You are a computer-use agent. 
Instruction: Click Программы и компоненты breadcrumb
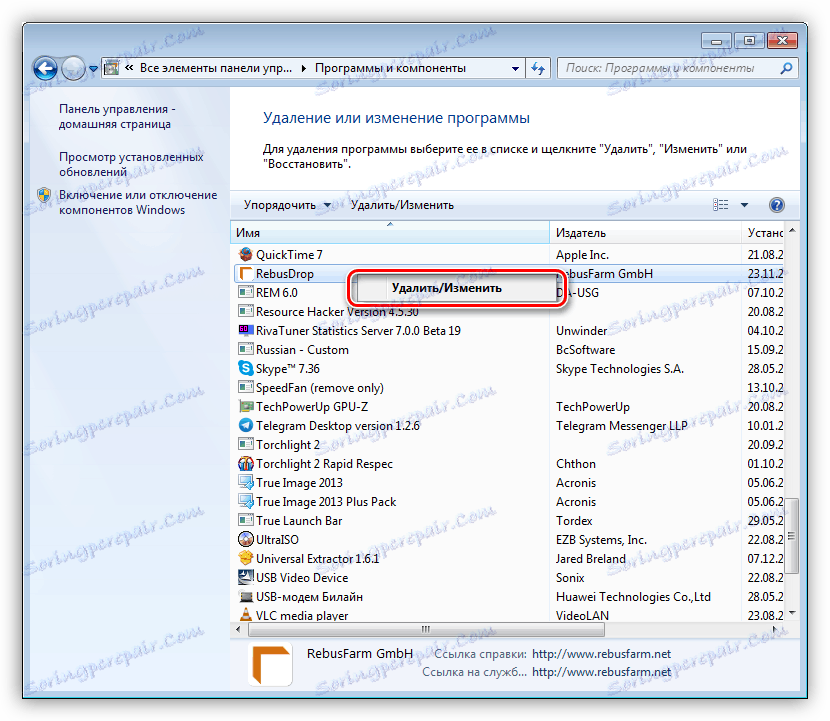coord(390,68)
